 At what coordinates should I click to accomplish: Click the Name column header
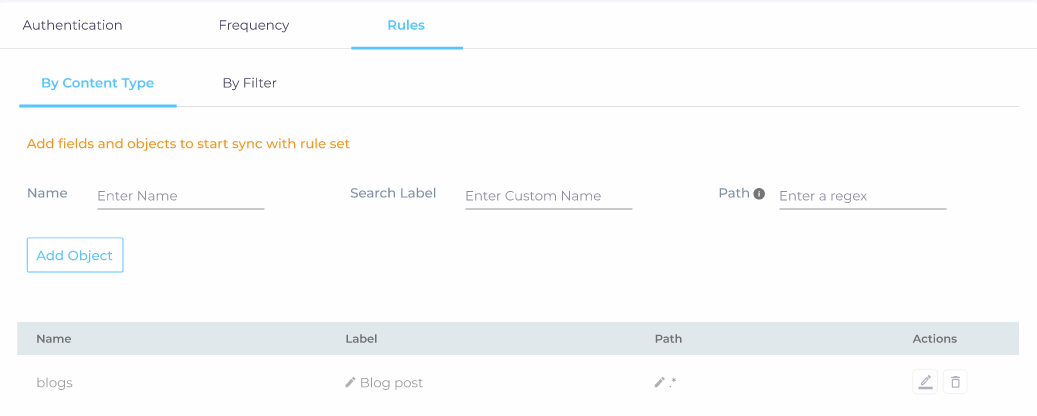pos(53,339)
